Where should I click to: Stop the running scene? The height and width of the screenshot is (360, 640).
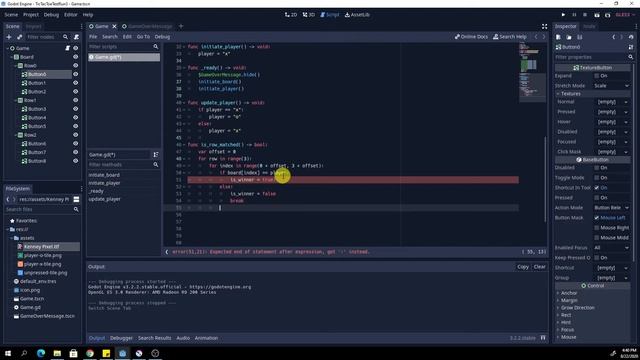(x=585, y=15)
